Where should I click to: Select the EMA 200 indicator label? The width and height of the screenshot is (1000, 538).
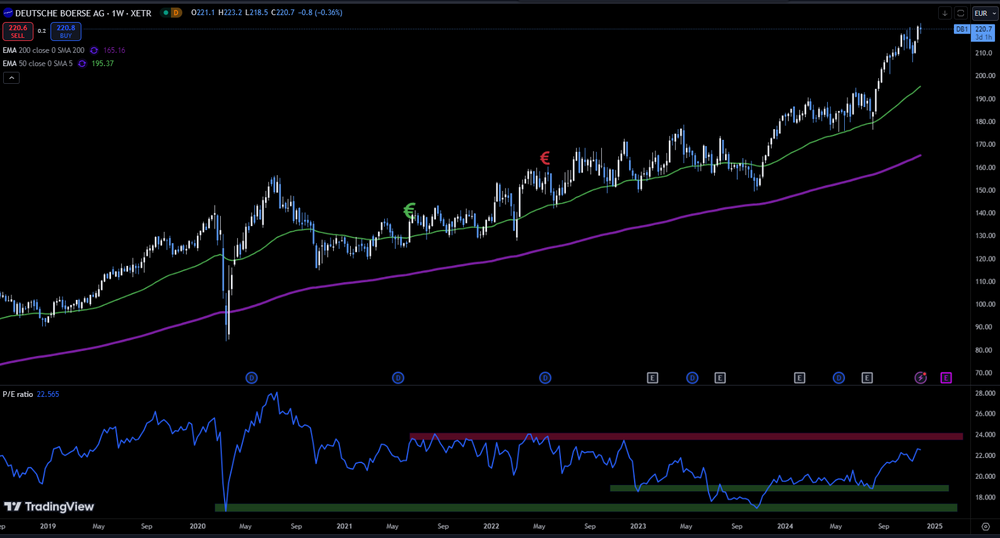coord(42,50)
